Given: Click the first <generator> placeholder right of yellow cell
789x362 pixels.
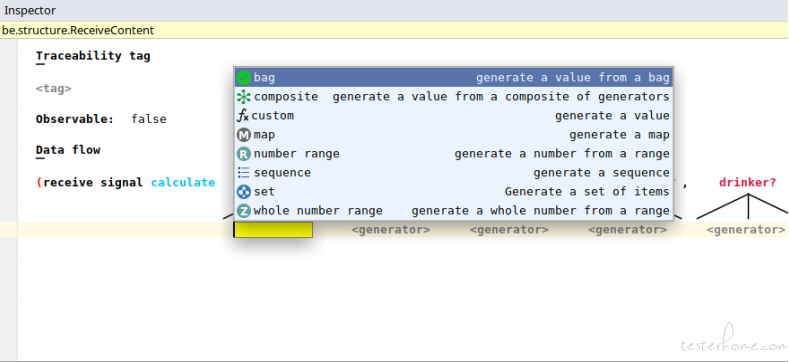Looking at the screenshot, I should point(390,230).
